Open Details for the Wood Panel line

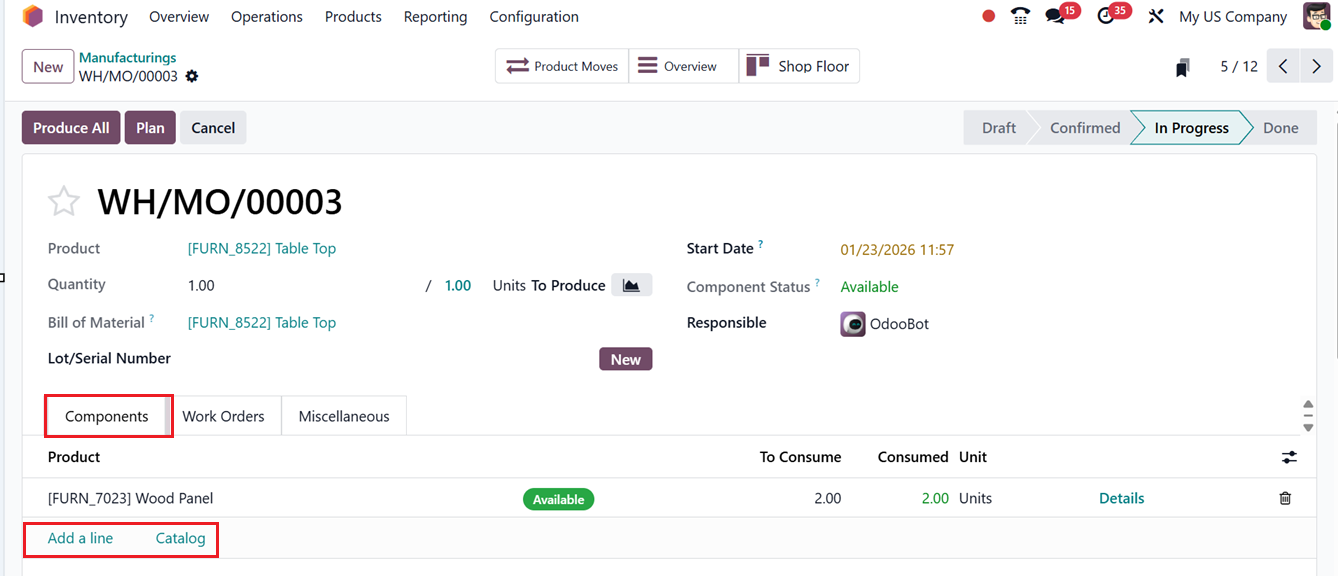click(x=1121, y=497)
